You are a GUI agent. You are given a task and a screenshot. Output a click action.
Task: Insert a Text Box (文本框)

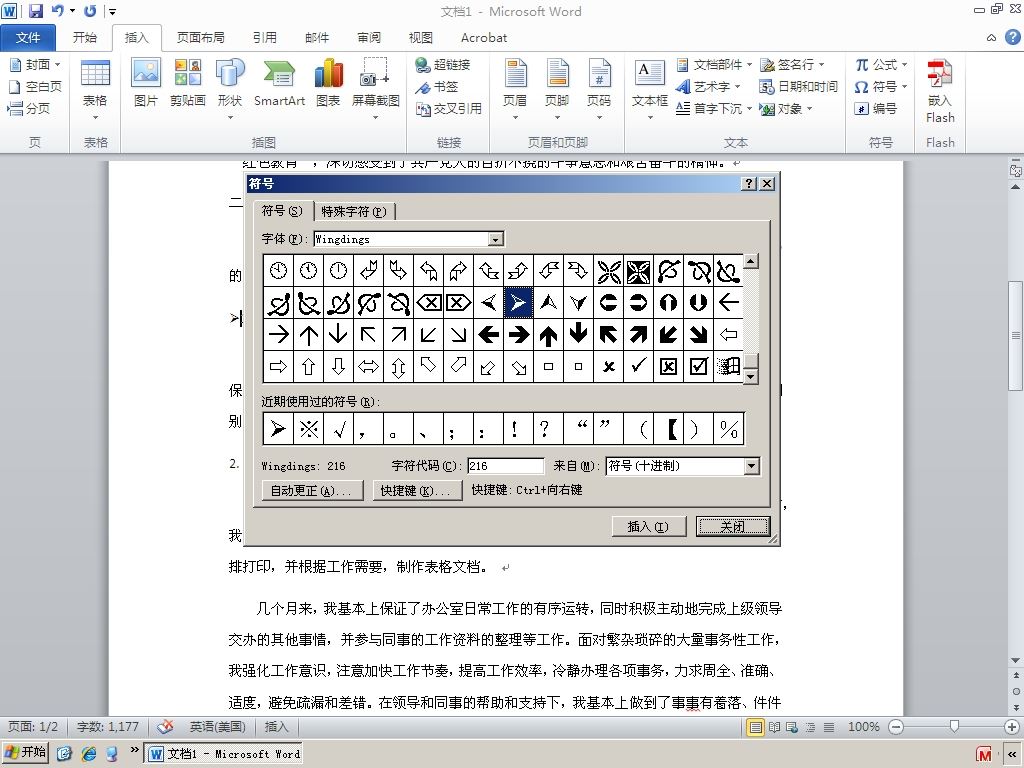[x=650, y=89]
